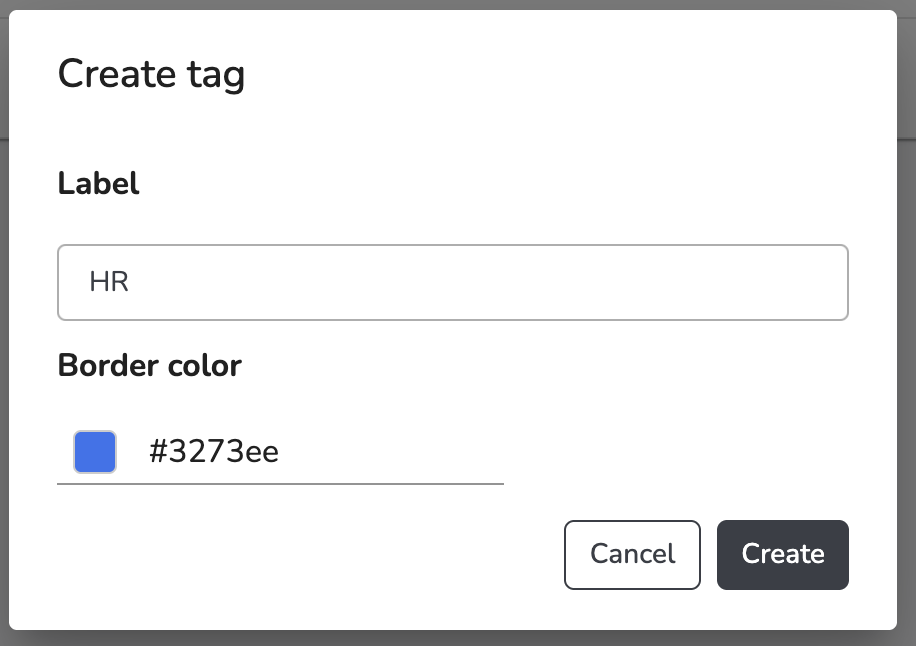Click the underline beneath the hex color value

click(280, 484)
